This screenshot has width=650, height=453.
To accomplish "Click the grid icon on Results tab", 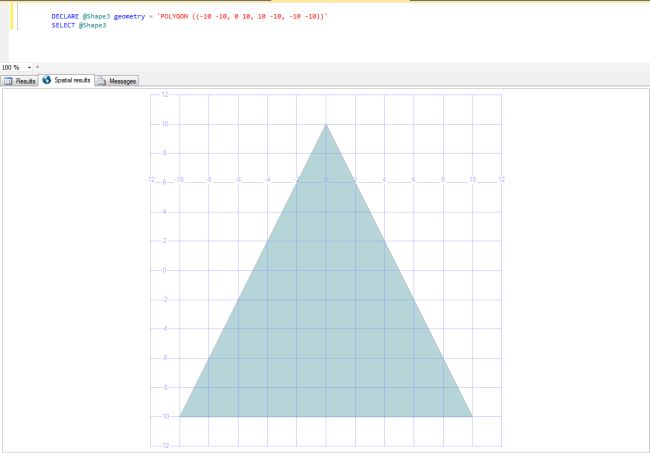I will pyautogui.click(x=8, y=81).
